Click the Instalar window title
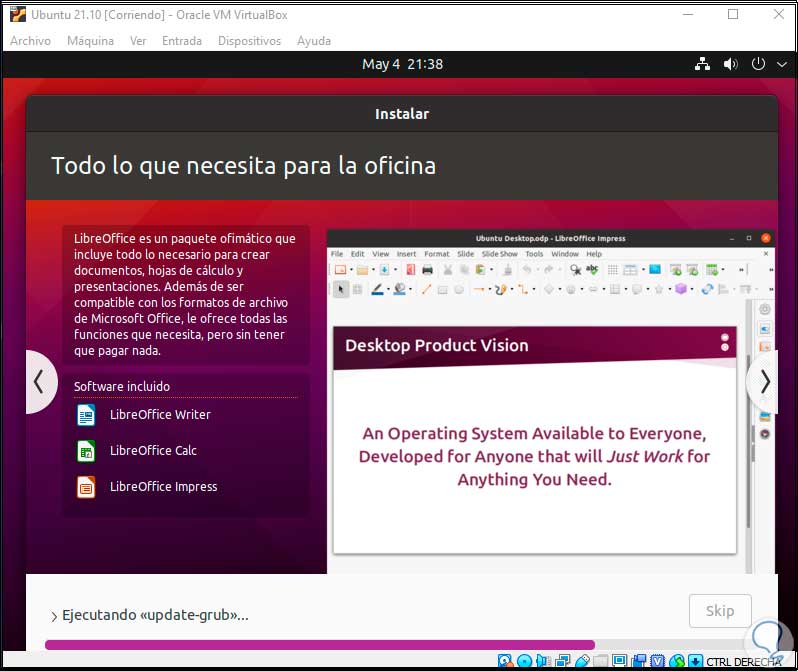 click(x=402, y=114)
